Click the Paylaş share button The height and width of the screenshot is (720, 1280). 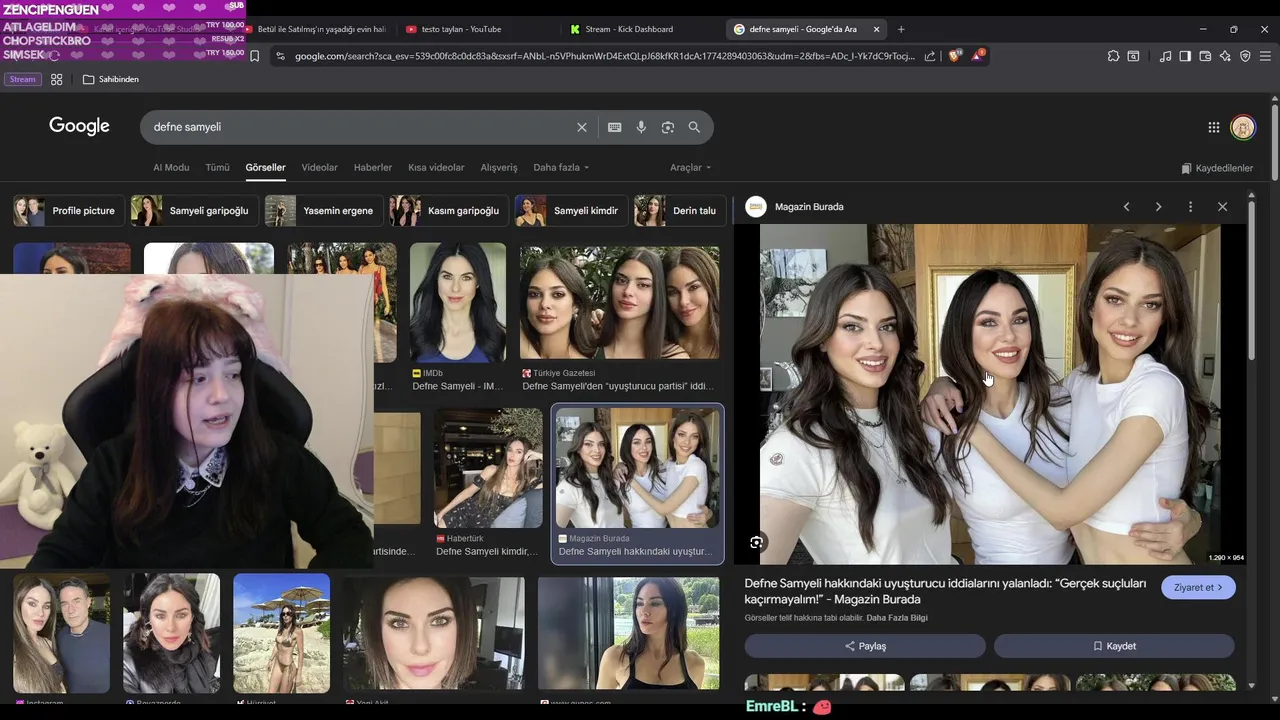pyautogui.click(x=865, y=646)
